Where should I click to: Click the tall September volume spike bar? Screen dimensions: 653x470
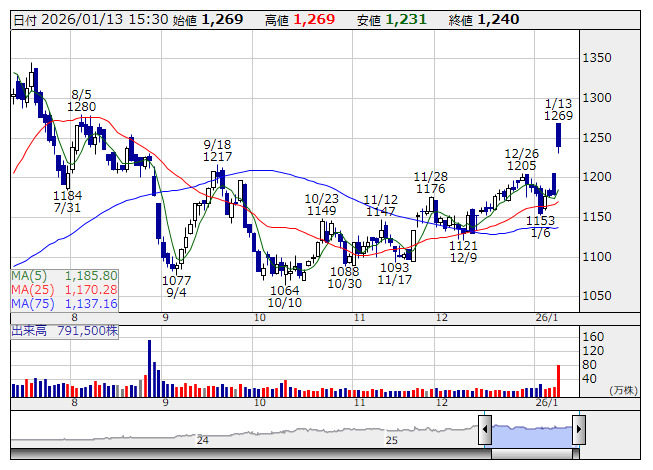coord(150,368)
